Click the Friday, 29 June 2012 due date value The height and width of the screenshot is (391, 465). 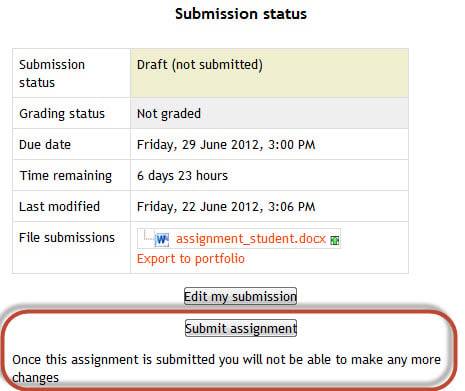(226, 145)
